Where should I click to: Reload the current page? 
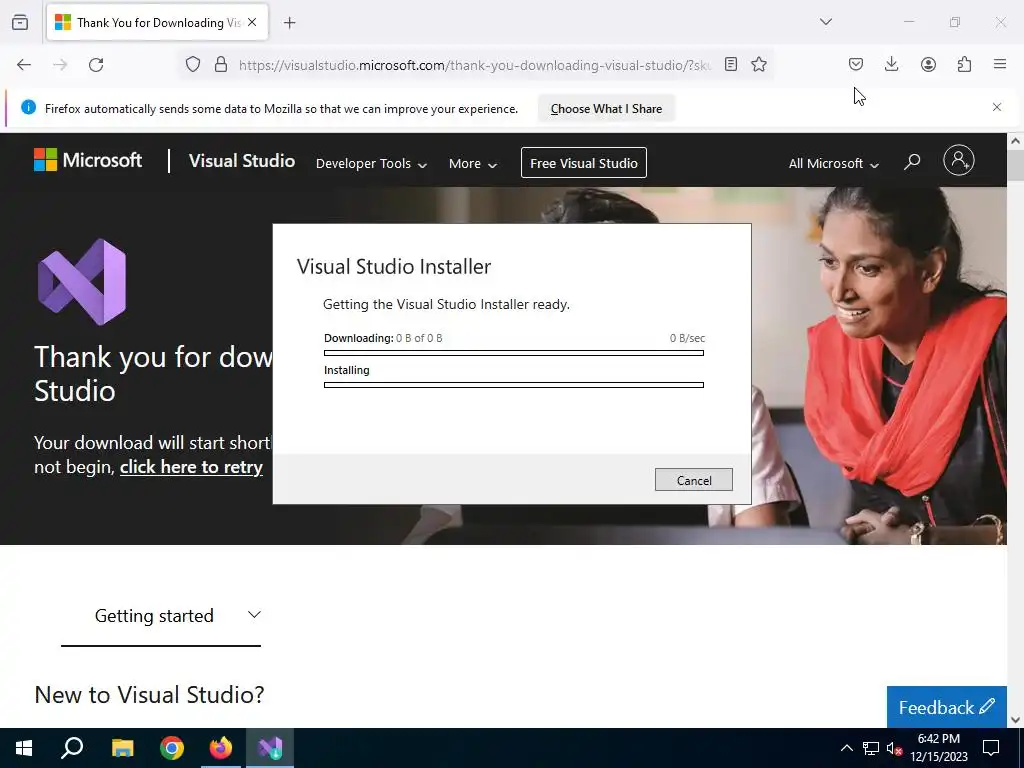(96, 65)
